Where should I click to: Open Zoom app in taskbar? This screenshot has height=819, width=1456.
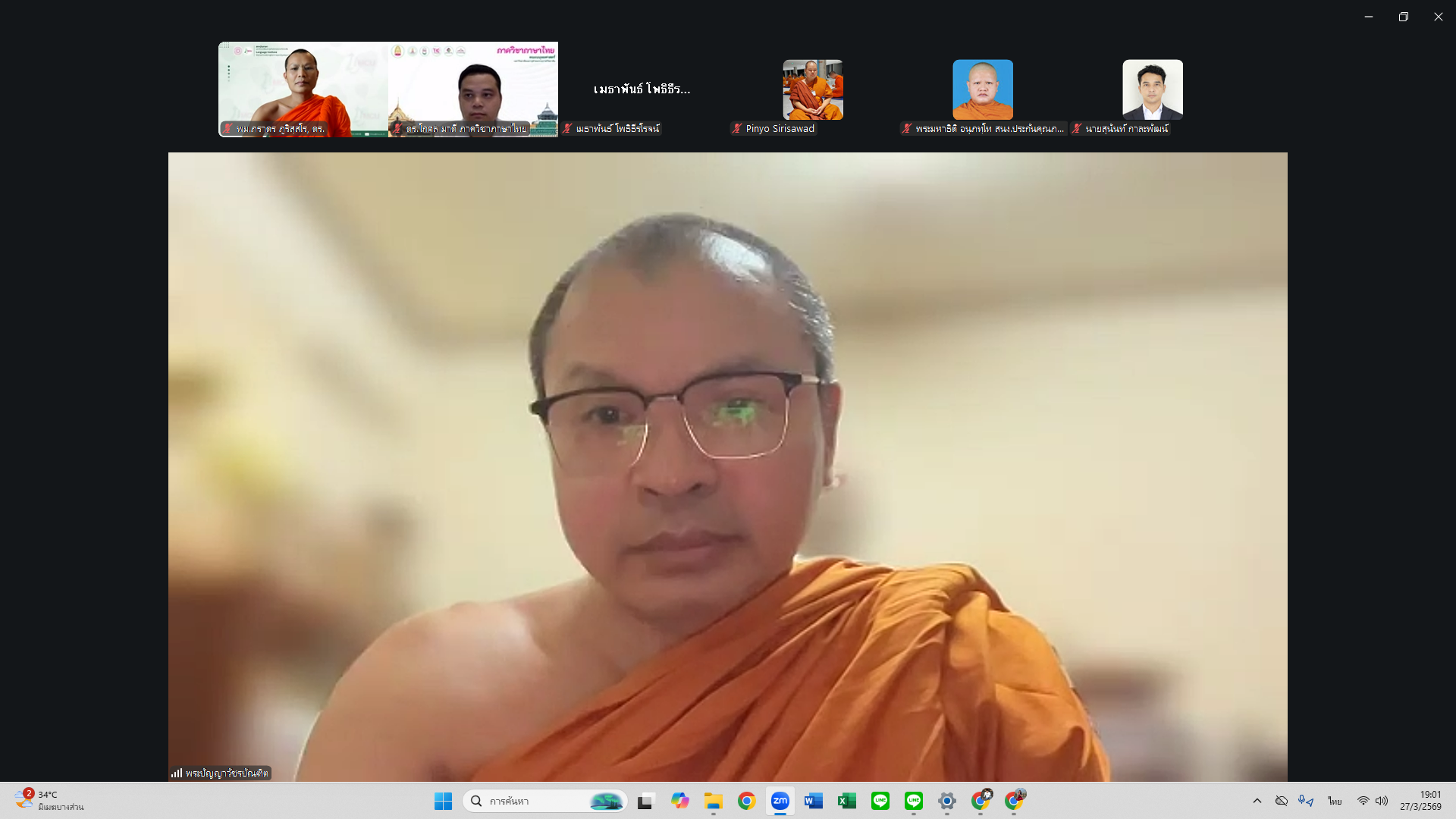coord(780,801)
